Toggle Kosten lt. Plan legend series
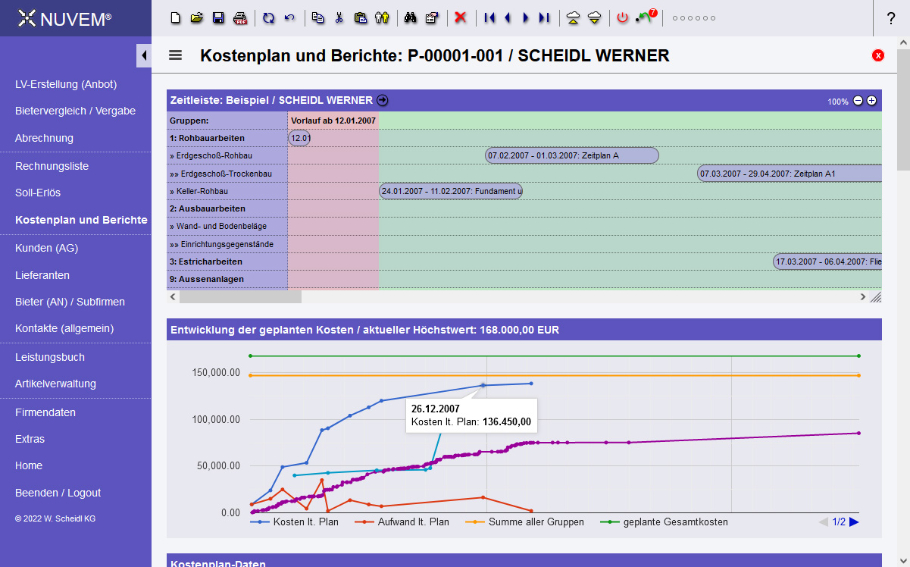 298,522
